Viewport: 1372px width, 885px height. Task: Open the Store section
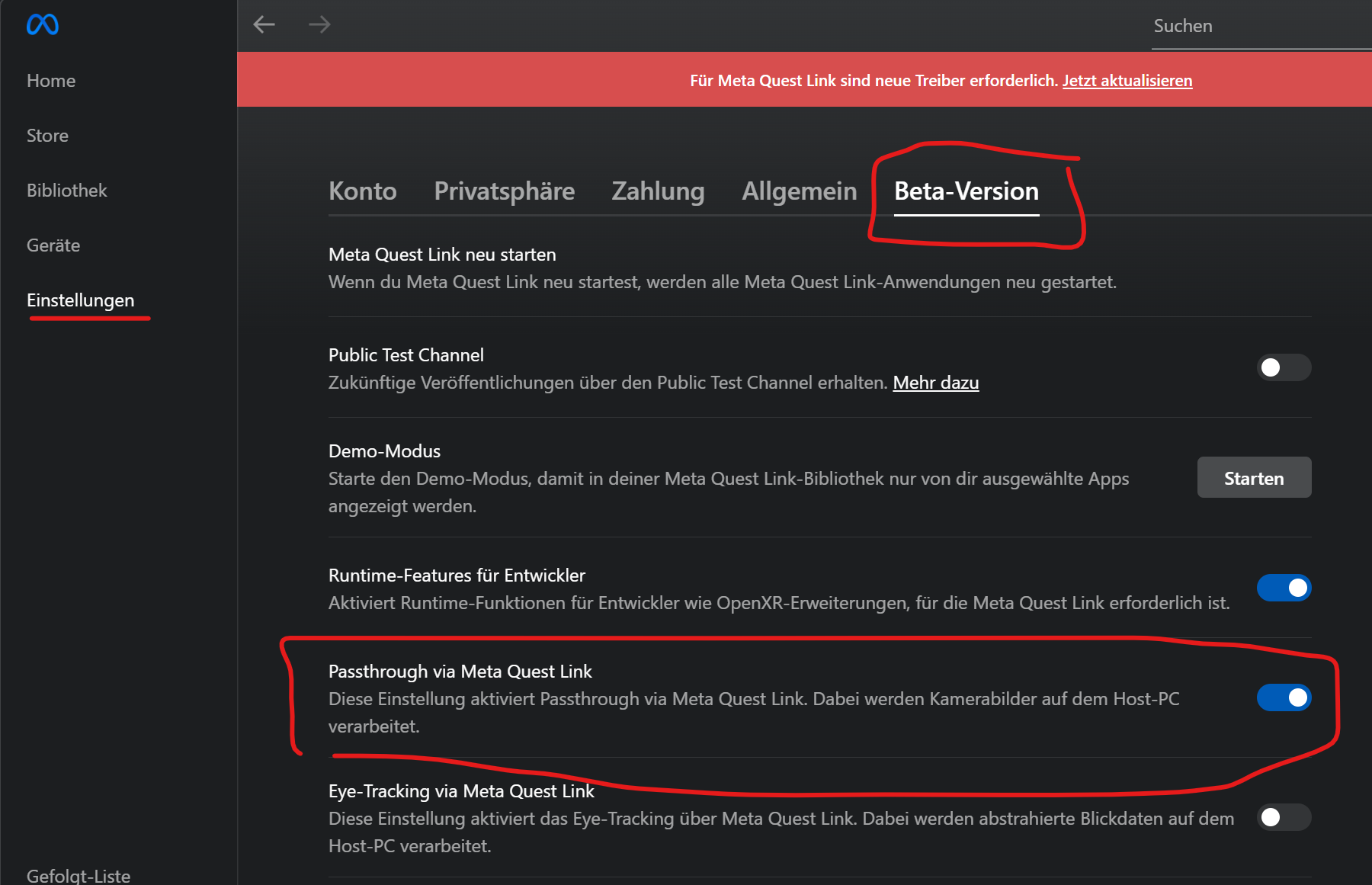coord(47,136)
